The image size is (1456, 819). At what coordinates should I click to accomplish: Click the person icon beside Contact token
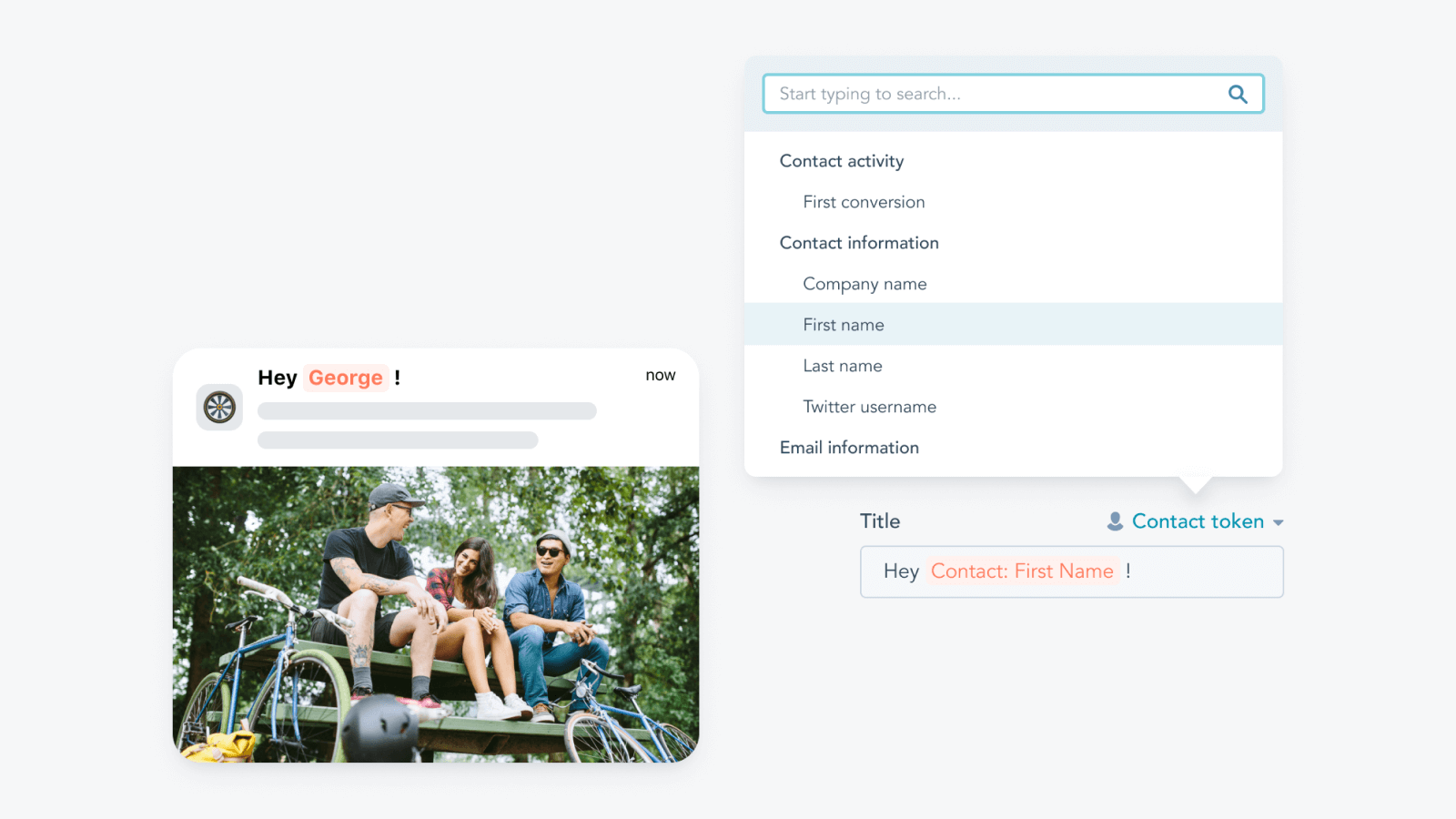(1115, 521)
